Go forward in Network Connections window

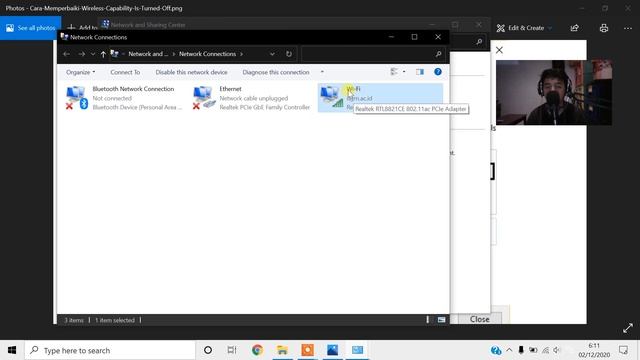click(x=82, y=54)
